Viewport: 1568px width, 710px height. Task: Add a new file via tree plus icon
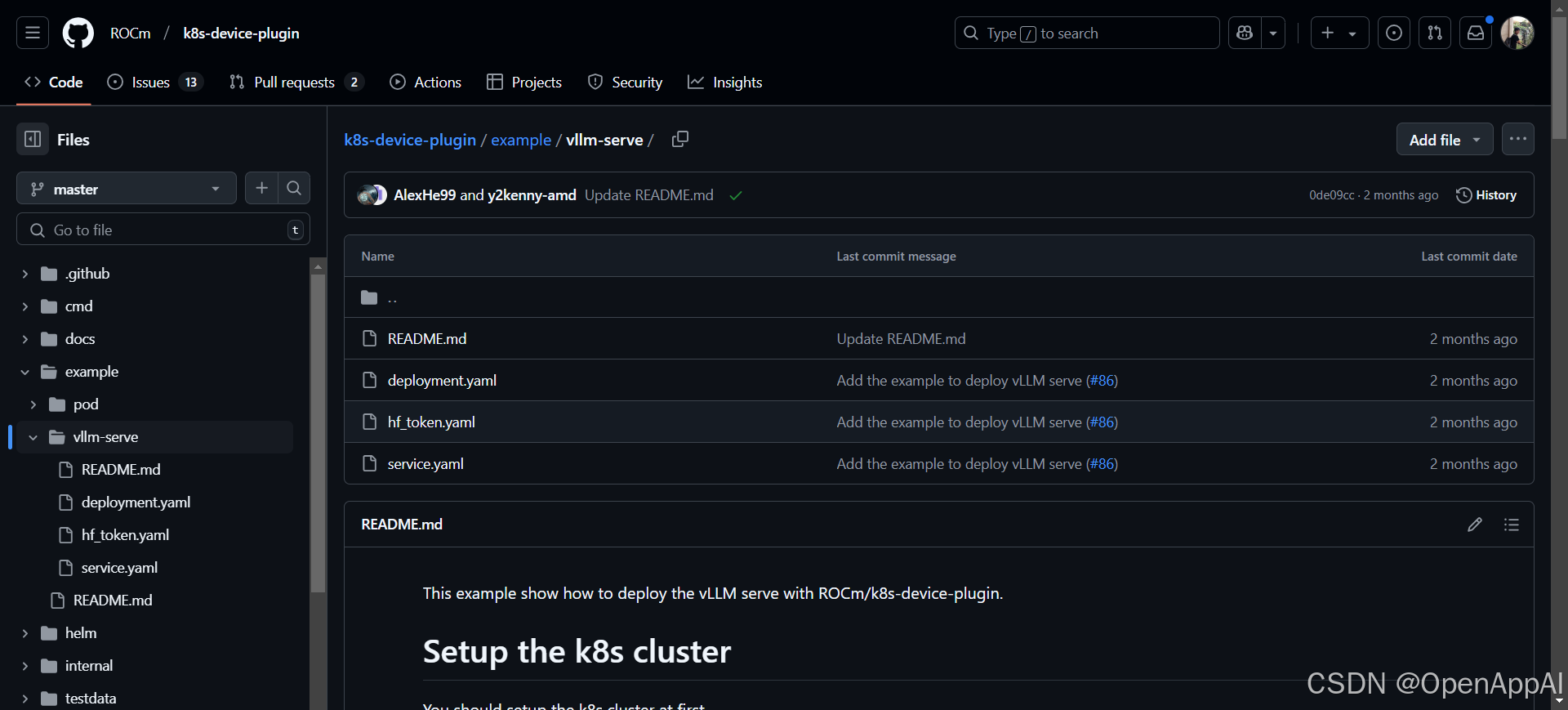(261, 188)
